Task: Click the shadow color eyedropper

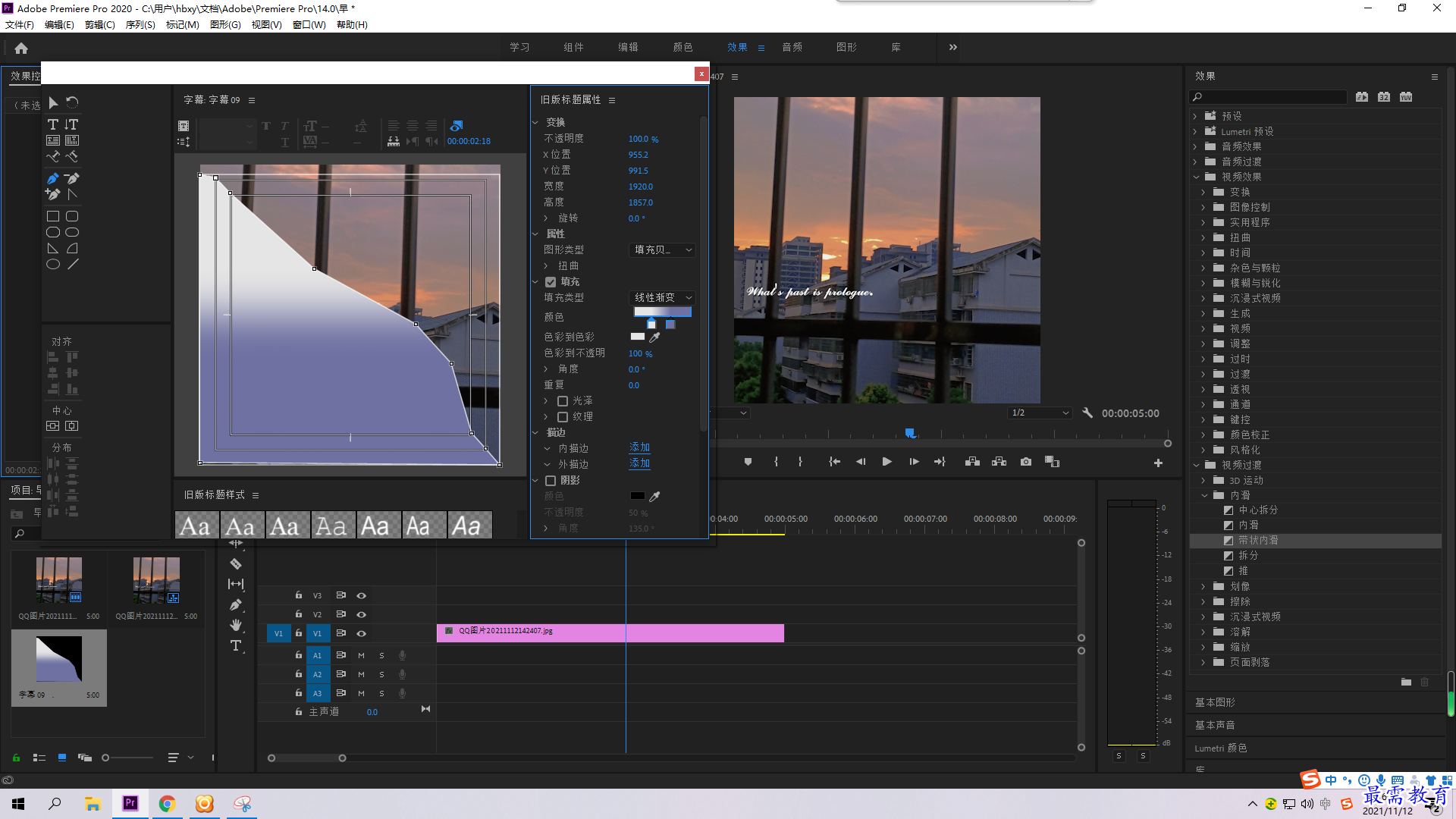Action: tap(654, 497)
